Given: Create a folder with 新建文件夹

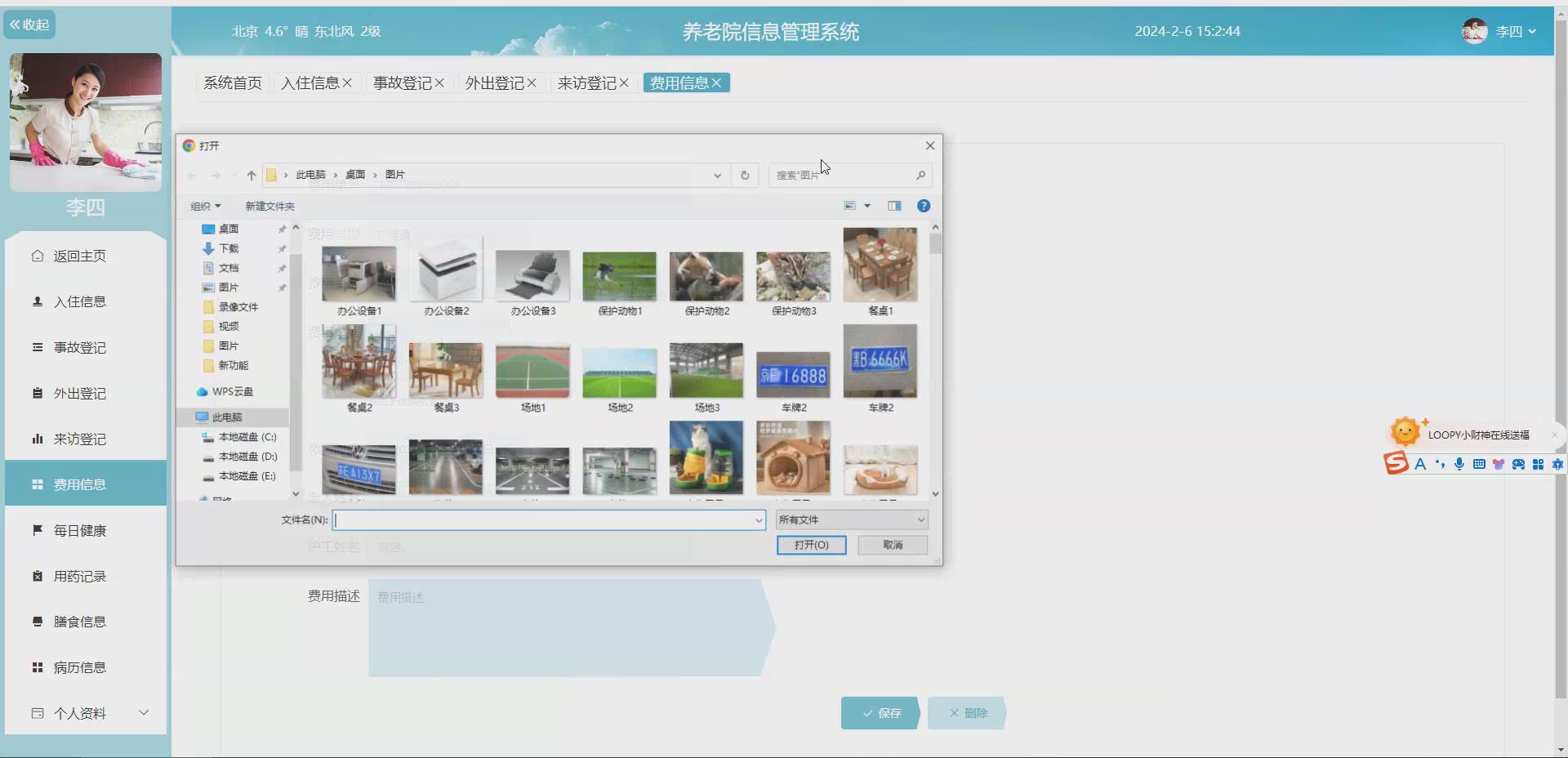Looking at the screenshot, I should pos(269,206).
